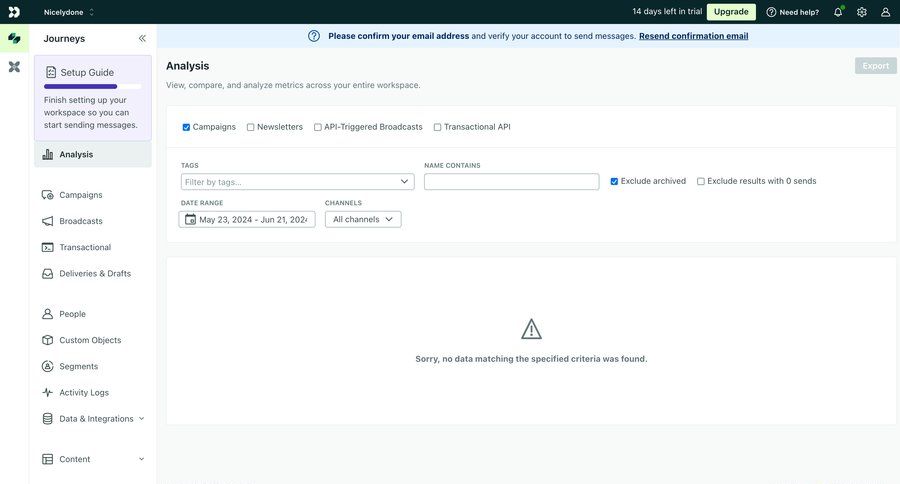The height and width of the screenshot is (484, 900).
Task: Click Need help? text link
Action: pyautogui.click(x=799, y=12)
